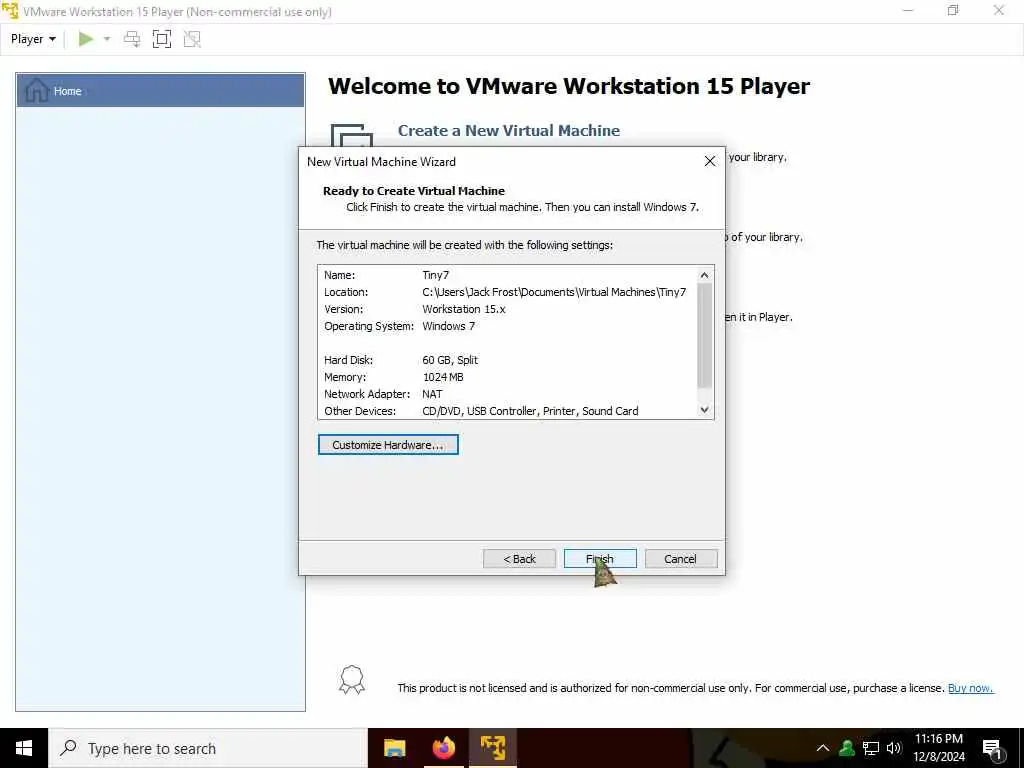Click the taskbar search box
The height and width of the screenshot is (768, 1024).
coord(208,748)
